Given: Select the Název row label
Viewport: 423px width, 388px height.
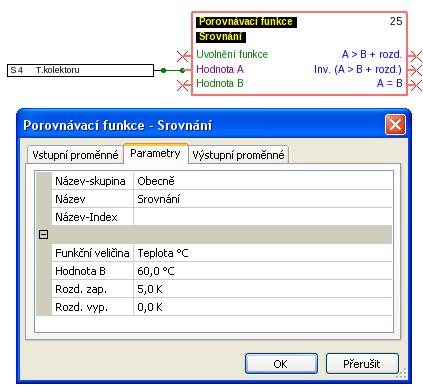Looking at the screenshot, I should click(92, 199).
